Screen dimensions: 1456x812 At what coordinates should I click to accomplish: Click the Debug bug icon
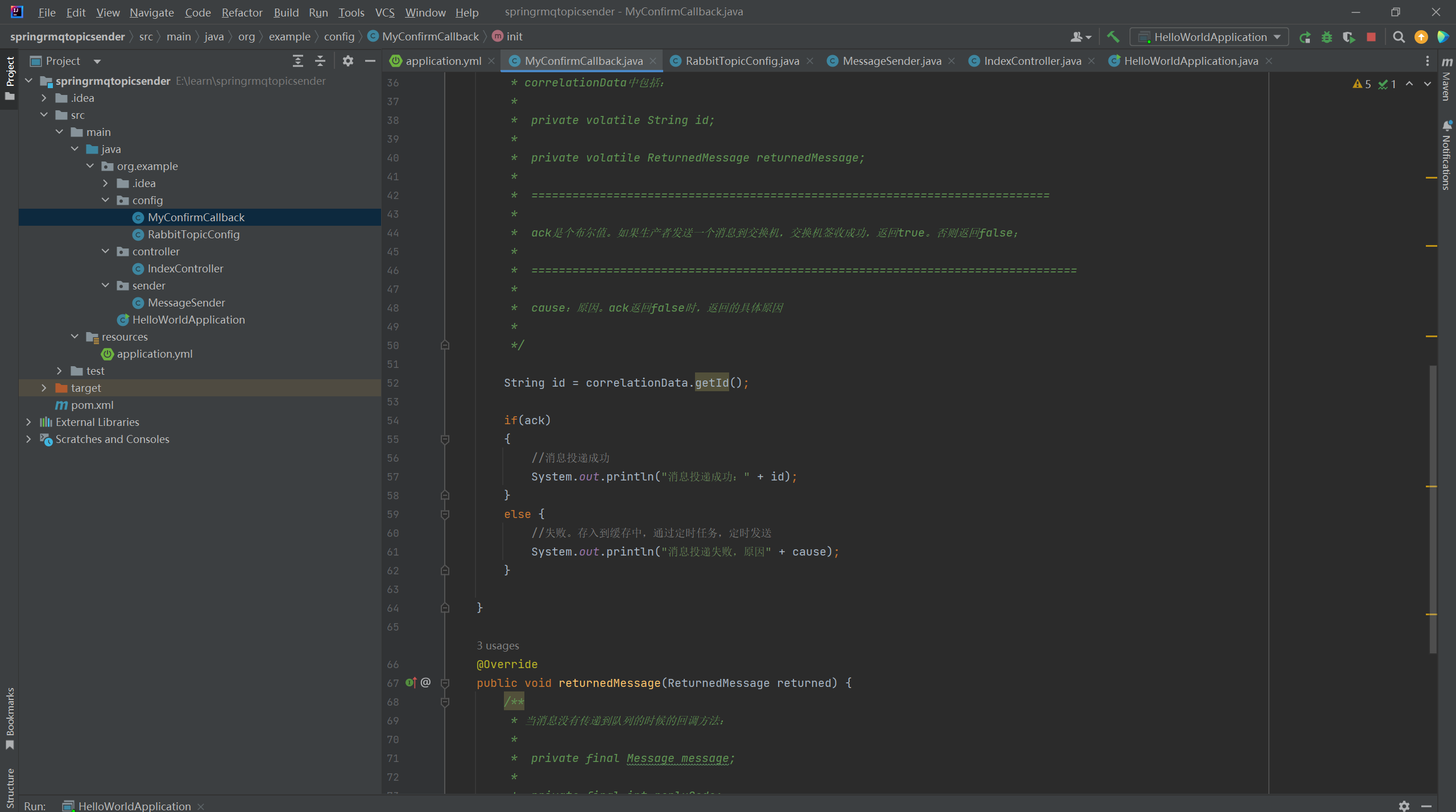point(1327,37)
